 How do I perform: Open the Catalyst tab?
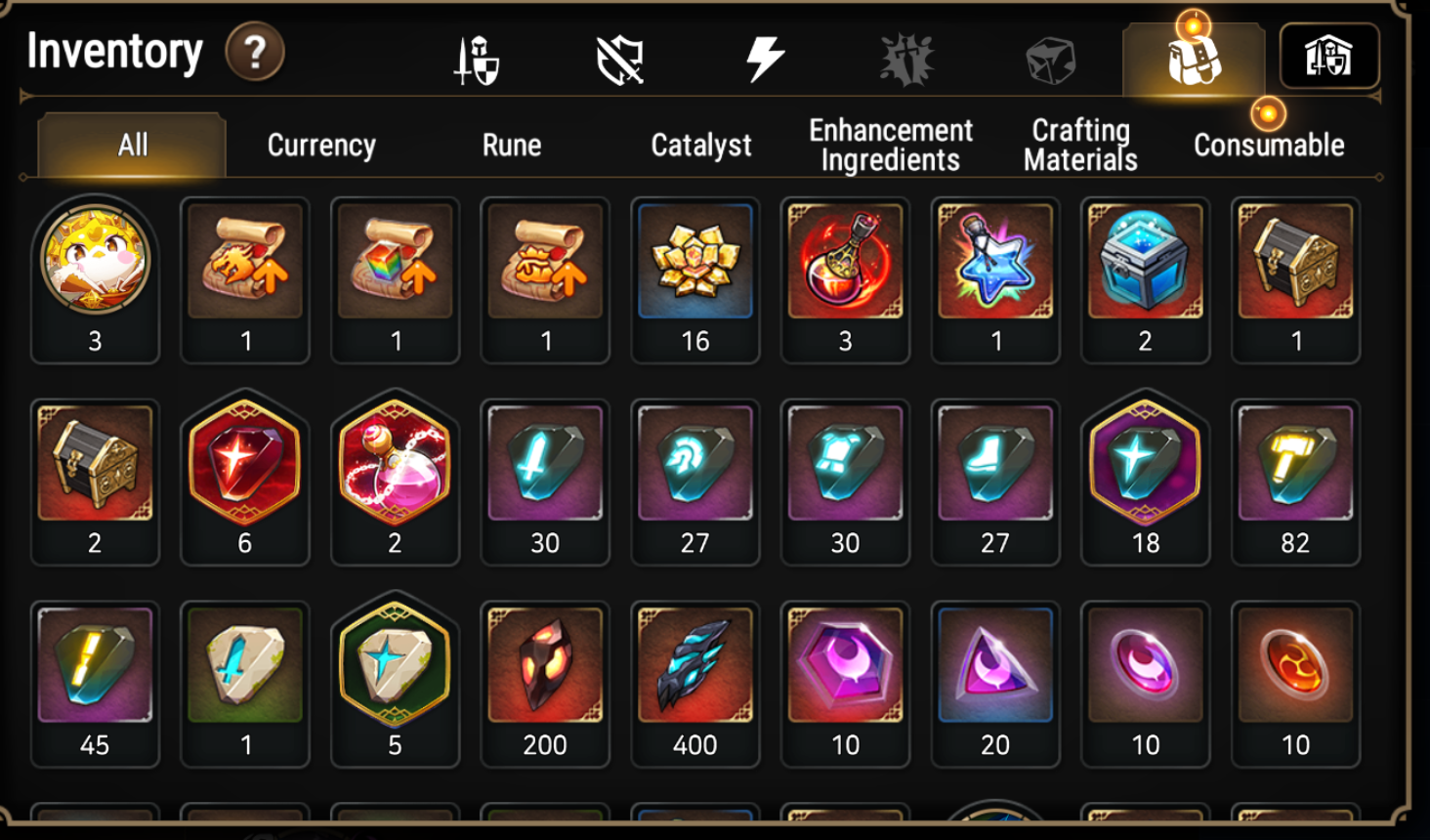[x=701, y=146]
